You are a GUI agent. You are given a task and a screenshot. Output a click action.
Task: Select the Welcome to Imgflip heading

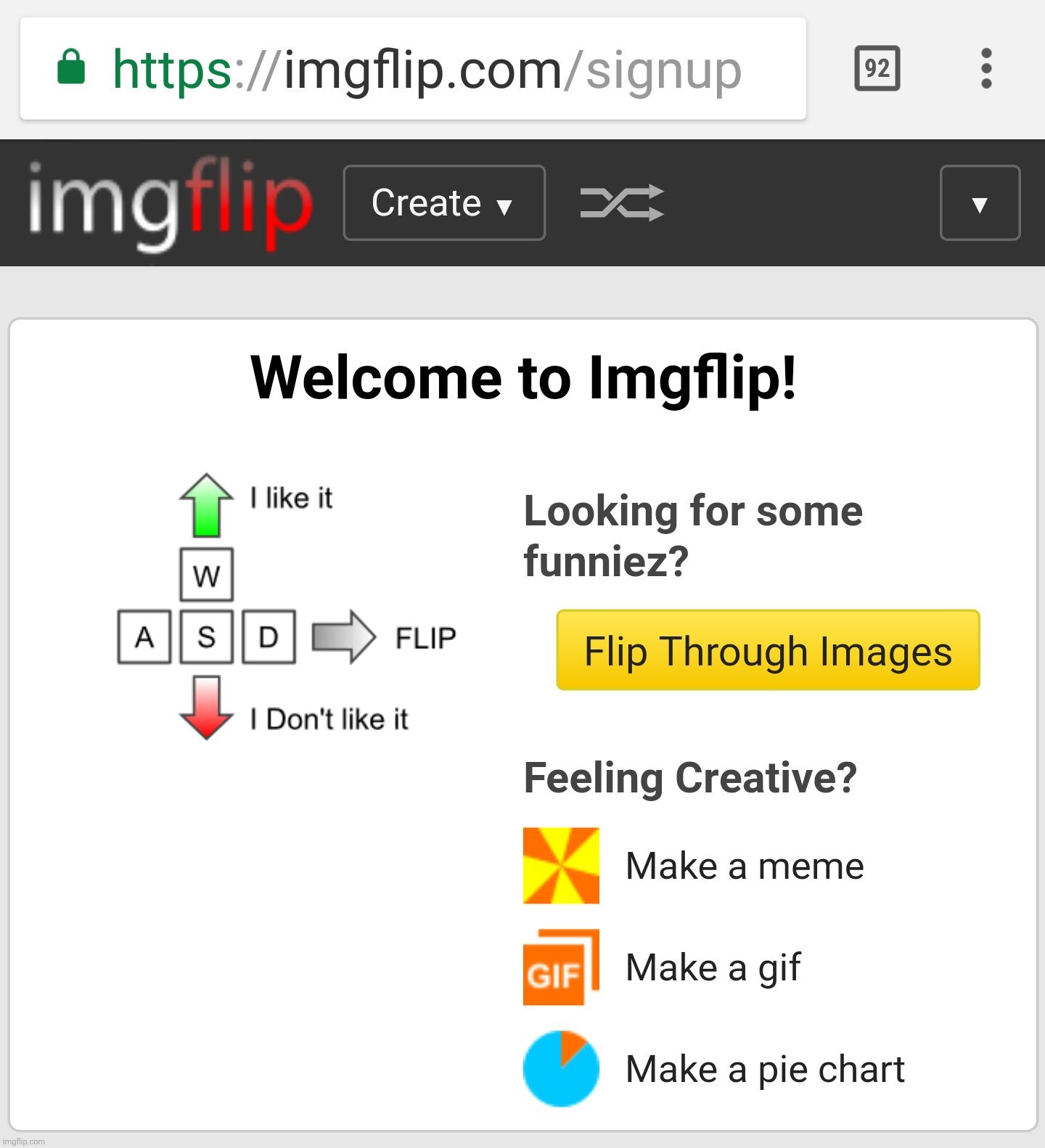[525, 377]
